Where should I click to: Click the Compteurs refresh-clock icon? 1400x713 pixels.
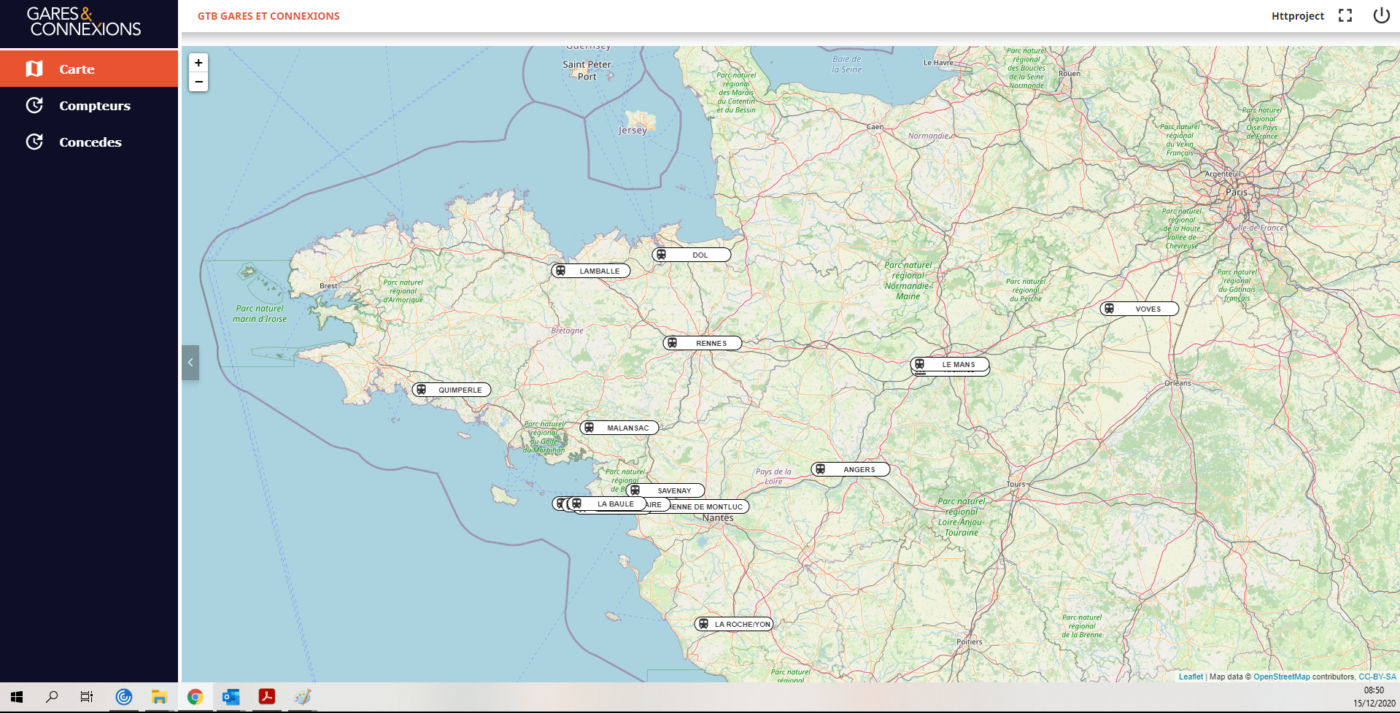tap(34, 105)
